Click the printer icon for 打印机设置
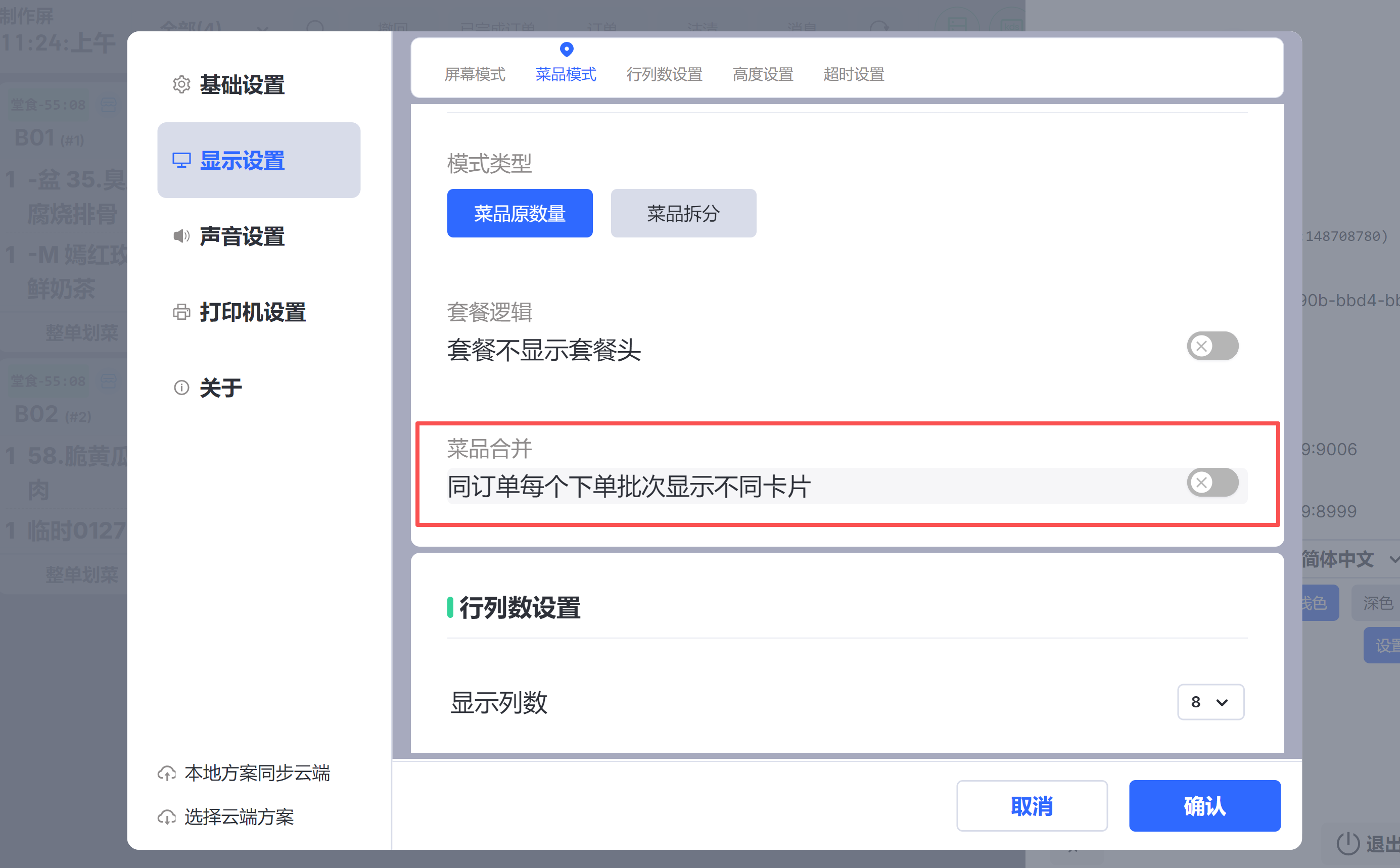The image size is (1400, 868). coord(181,312)
